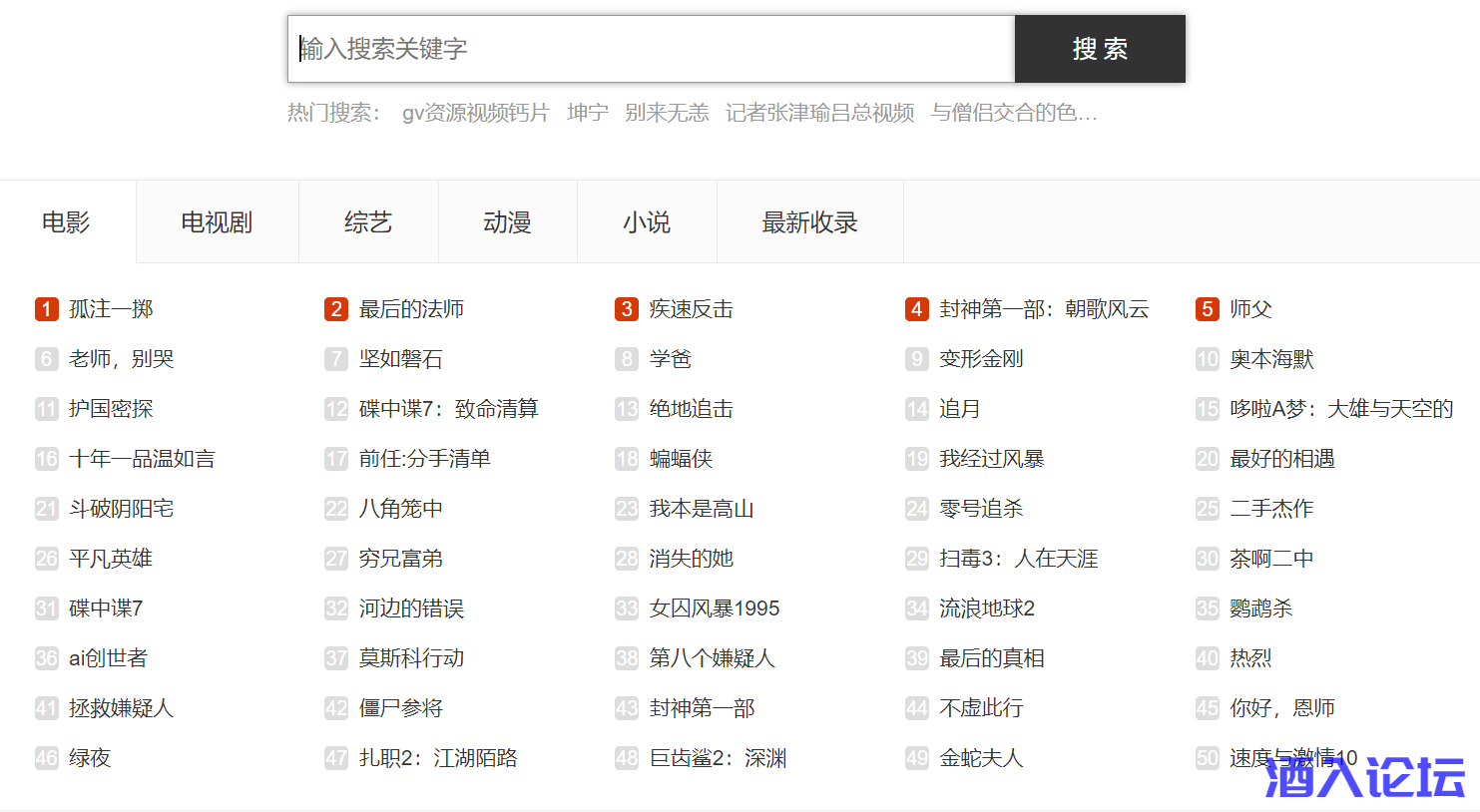The width and height of the screenshot is (1480, 812).
Task: Open movie 碟中谍7：致命清算
Action: (x=449, y=409)
